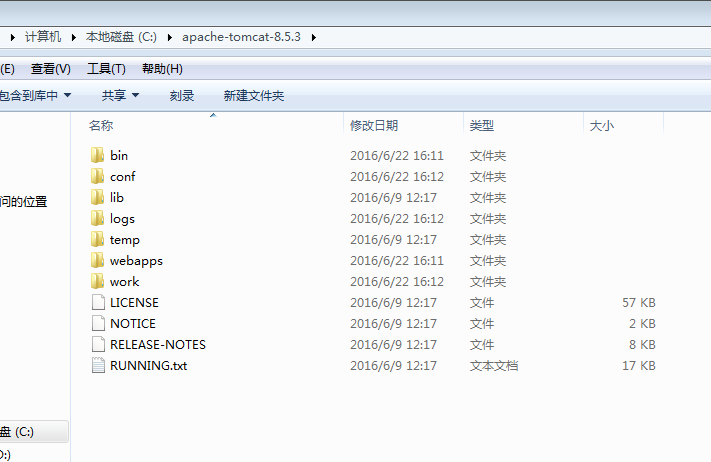
Task: Select the lib folder icon
Action: [97, 197]
